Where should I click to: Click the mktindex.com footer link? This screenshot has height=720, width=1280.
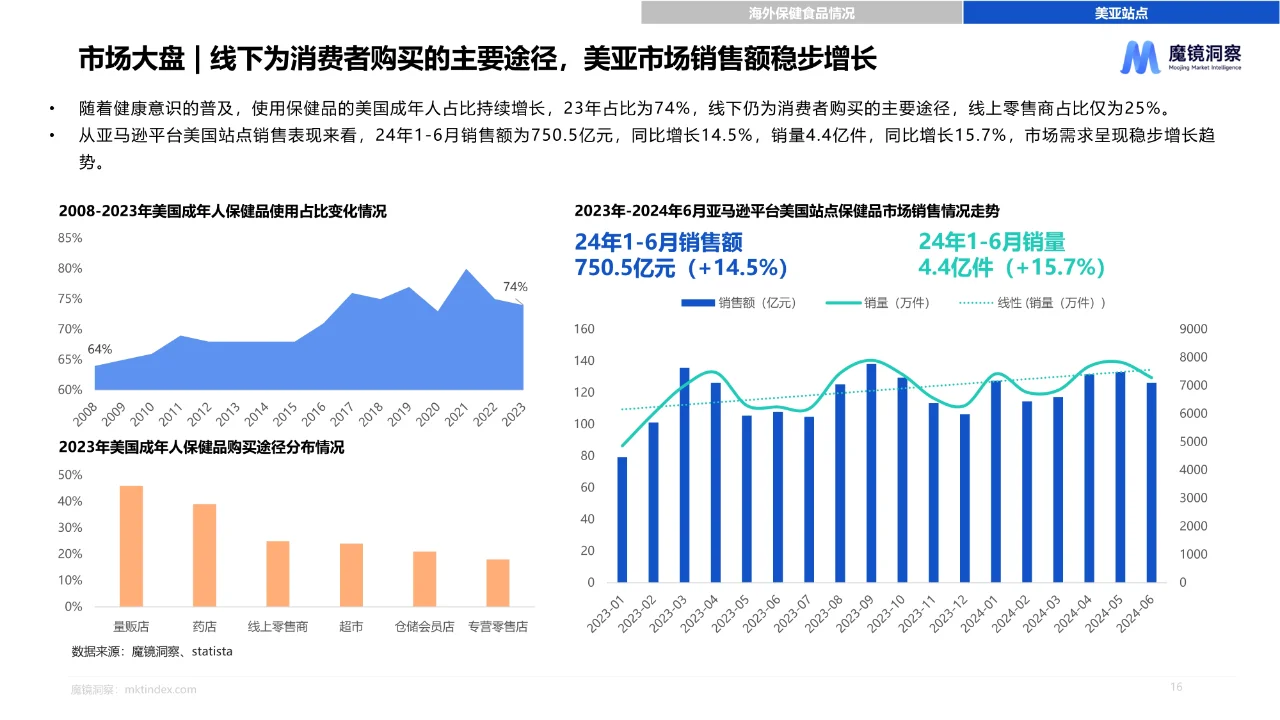click(161, 689)
